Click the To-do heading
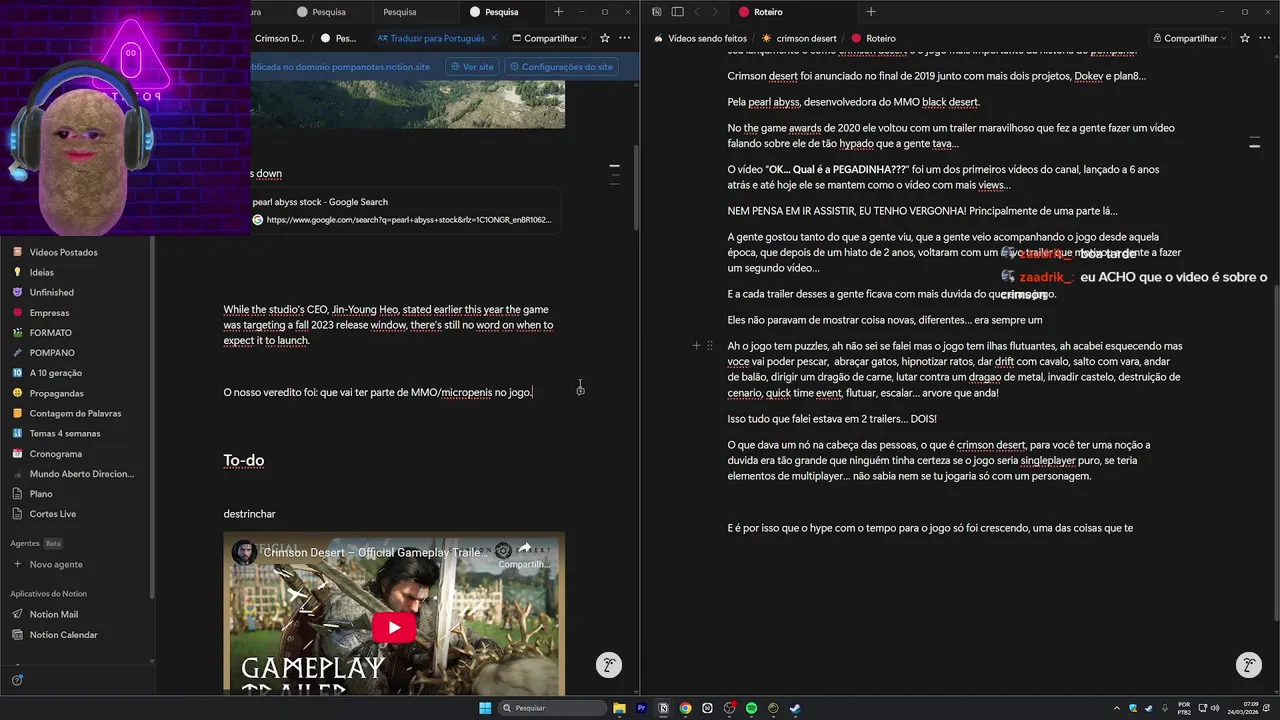The image size is (1280, 720). tap(243, 461)
